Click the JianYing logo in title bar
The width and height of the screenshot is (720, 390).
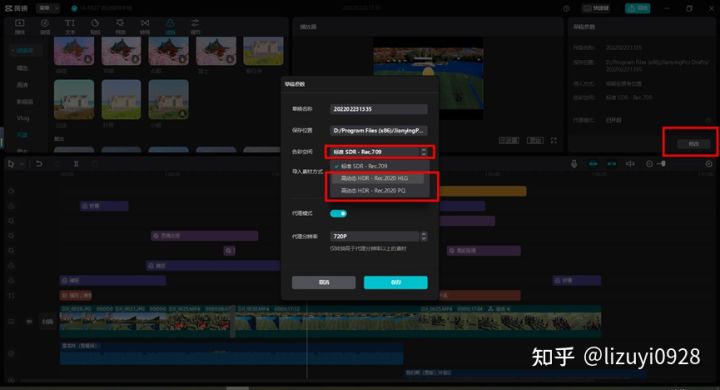coord(16,8)
